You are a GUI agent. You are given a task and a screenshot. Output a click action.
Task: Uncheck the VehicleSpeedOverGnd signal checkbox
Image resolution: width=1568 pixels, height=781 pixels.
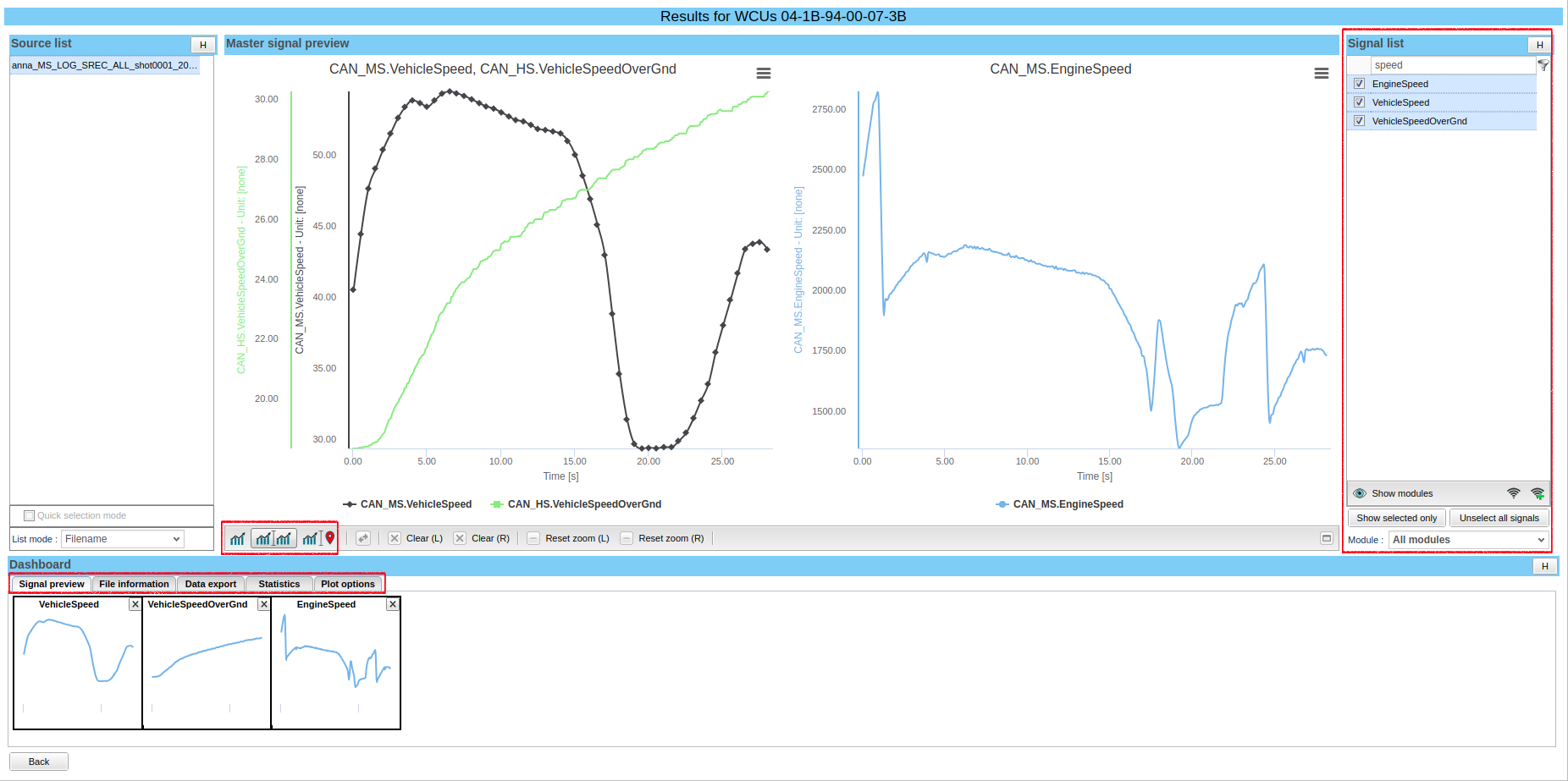click(1359, 121)
